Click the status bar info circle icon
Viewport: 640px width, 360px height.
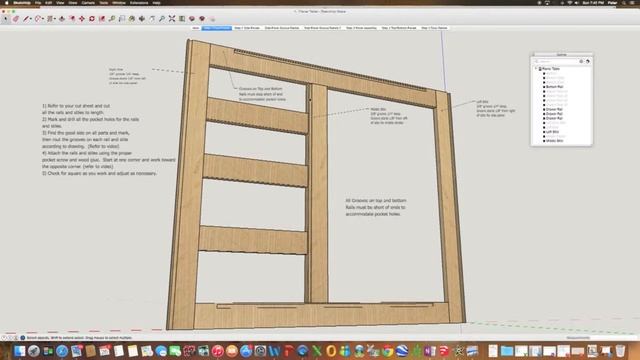click(x=22, y=338)
